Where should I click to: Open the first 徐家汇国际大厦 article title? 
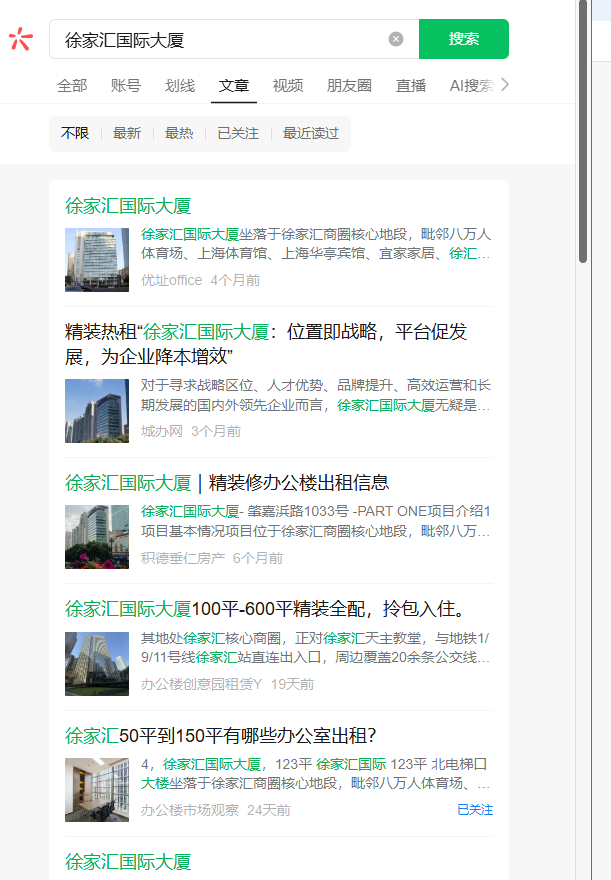pos(128,206)
